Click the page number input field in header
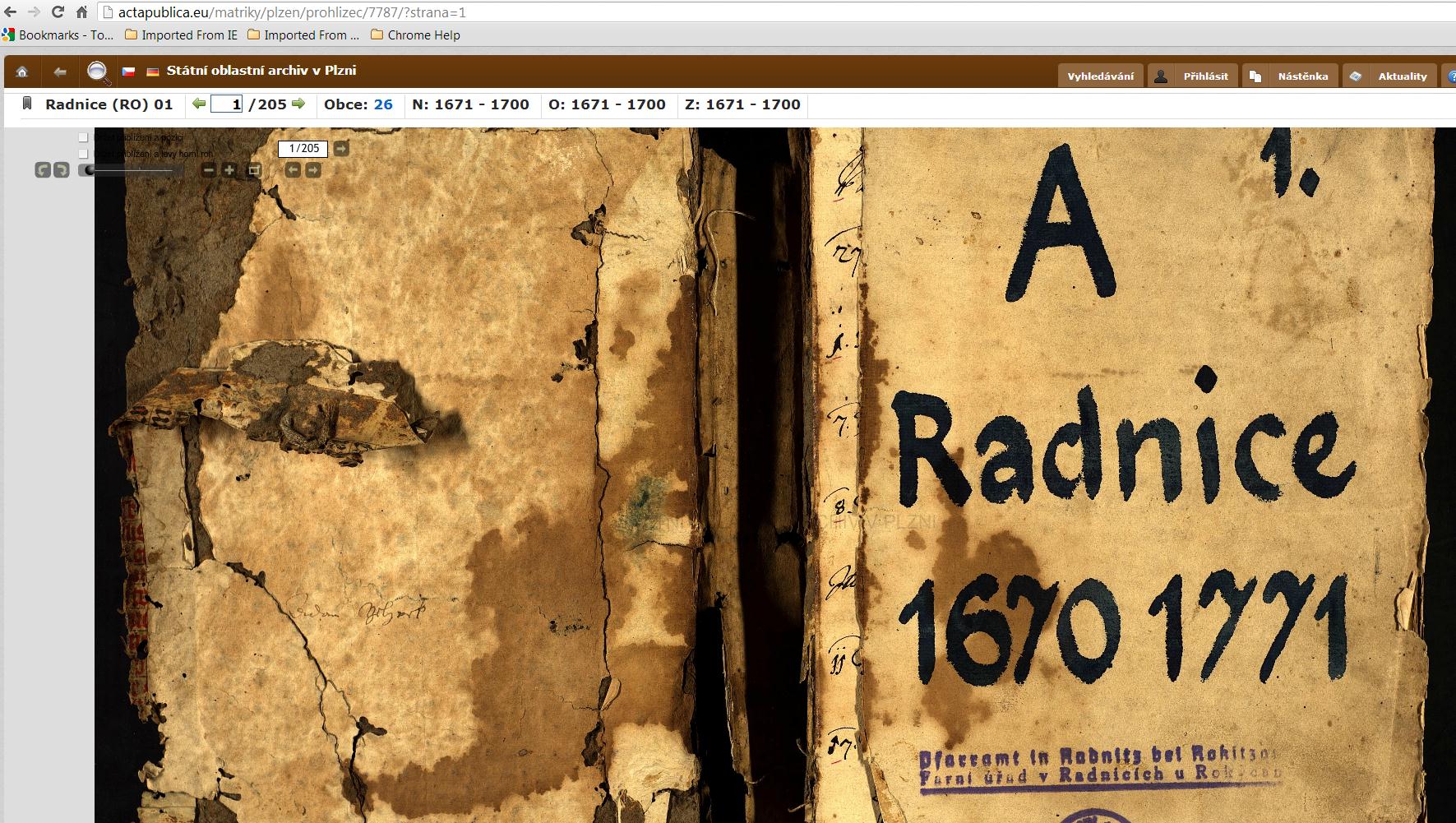 click(227, 104)
